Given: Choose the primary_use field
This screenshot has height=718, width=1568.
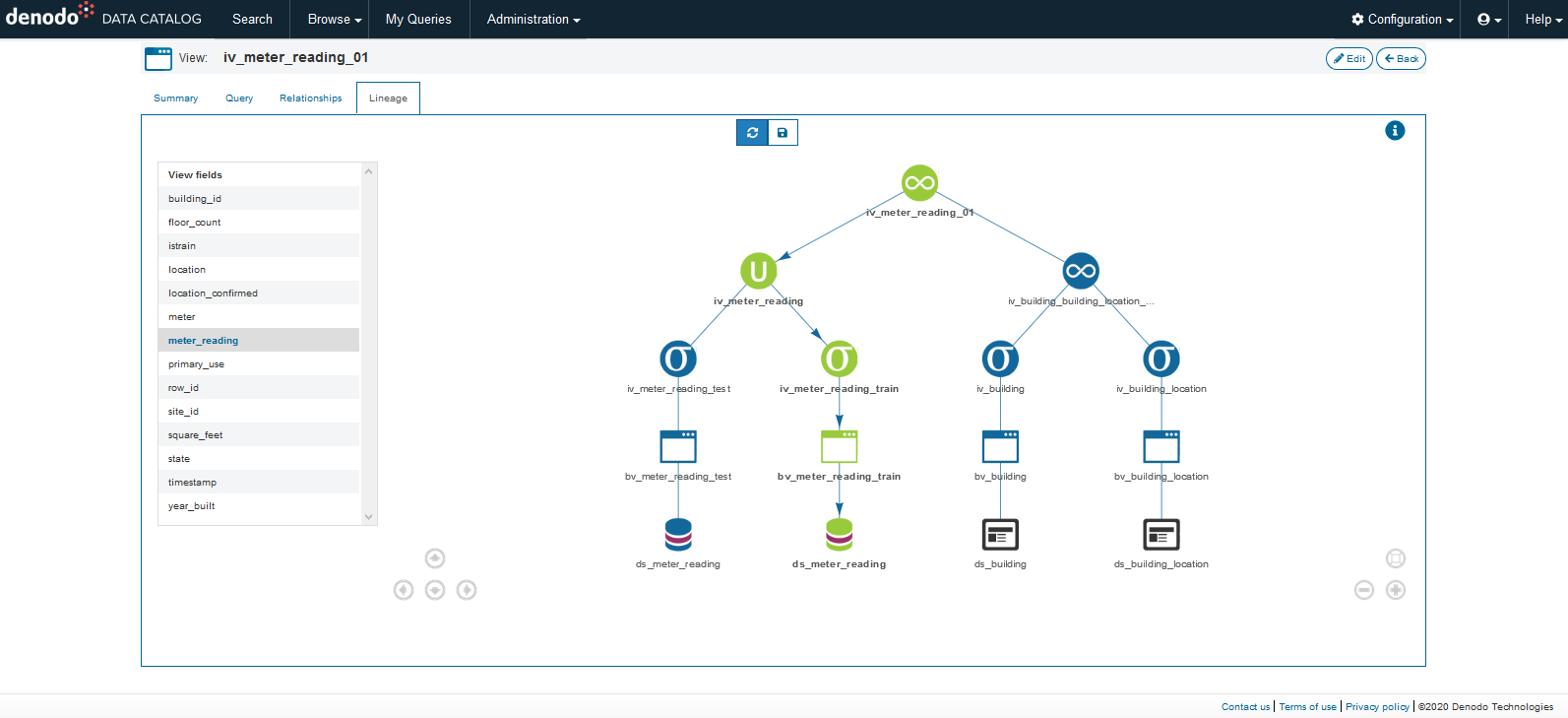Looking at the screenshot, I should pos(259,363).
